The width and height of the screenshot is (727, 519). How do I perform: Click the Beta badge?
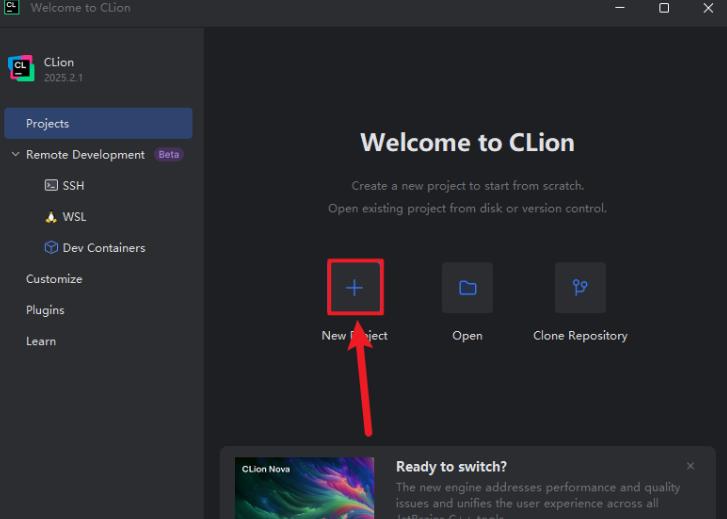(x=169, y=154)
